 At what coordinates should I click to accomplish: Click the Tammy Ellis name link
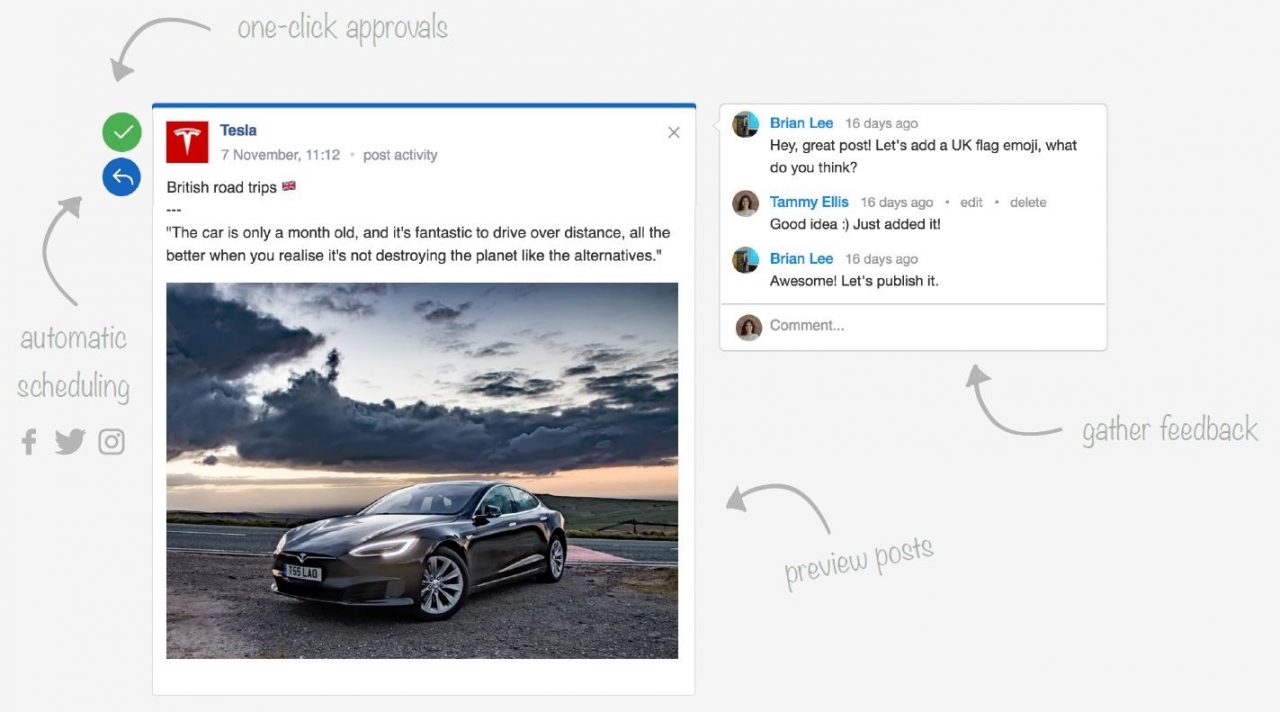[x=809, y=202]
